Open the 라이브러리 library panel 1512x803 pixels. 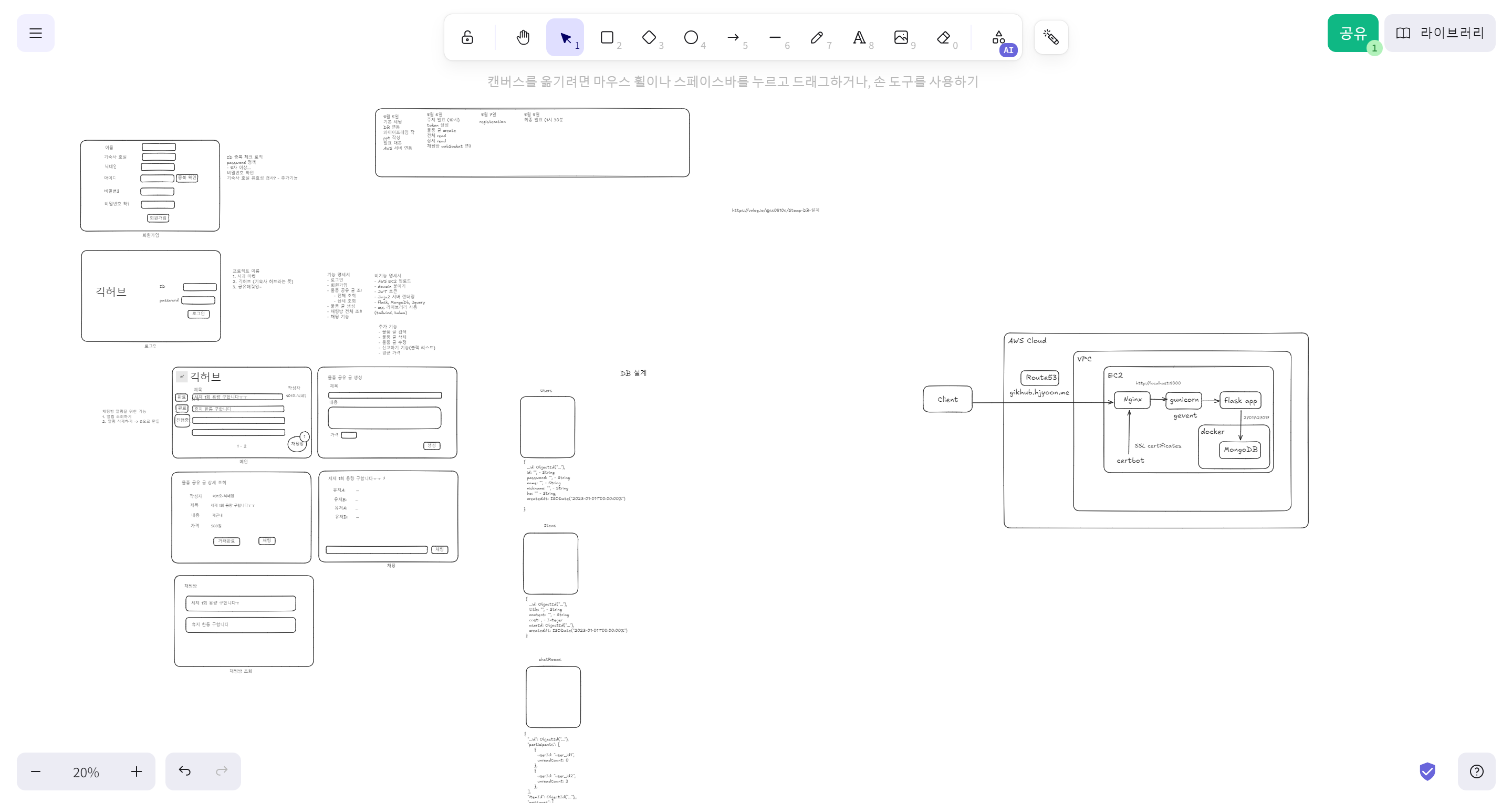(x=1439, y=34)
